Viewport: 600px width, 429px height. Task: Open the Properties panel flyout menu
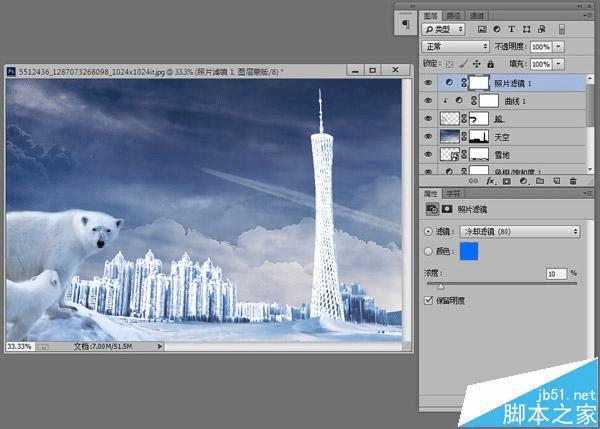click(586, 193)
